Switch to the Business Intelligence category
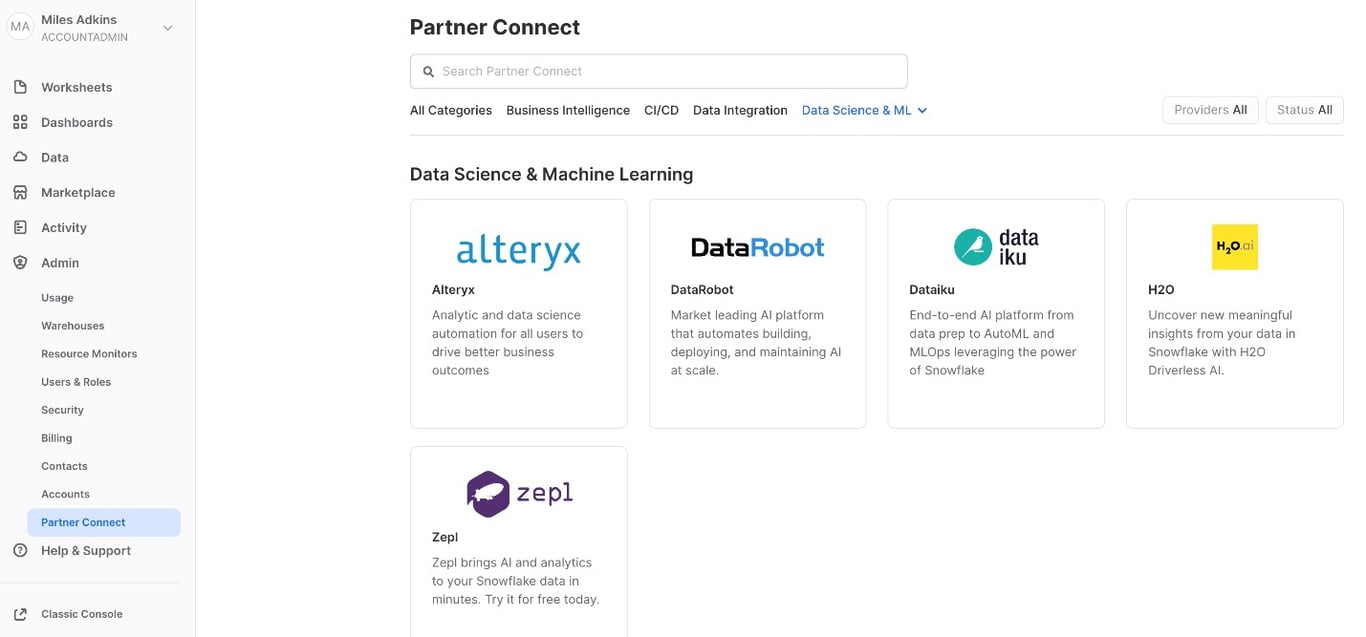The width and height of the screenshot is (1366, 637). point(567,110)
